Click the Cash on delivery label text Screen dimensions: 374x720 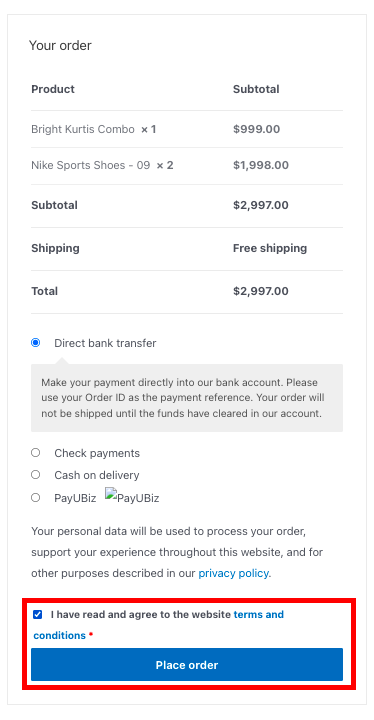point(96,475)
